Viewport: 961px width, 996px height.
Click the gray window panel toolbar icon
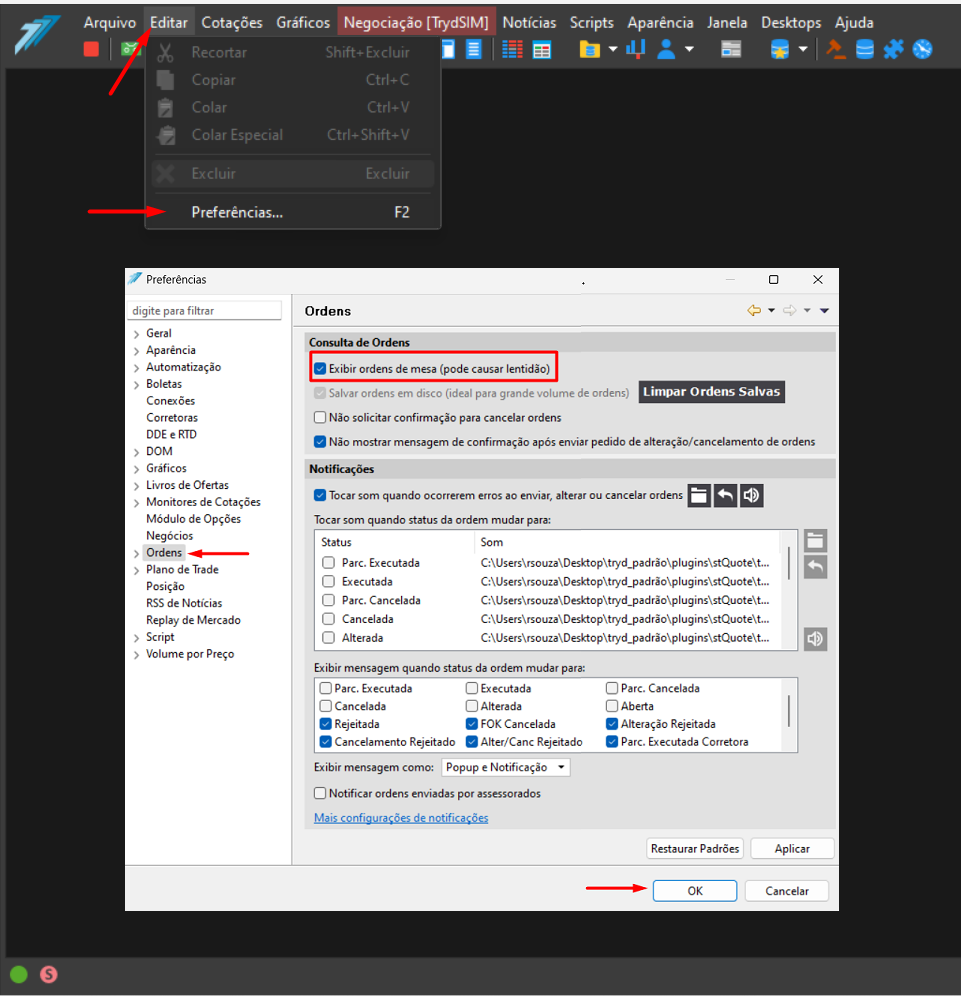pyautogui.click(x=731, y=50)
